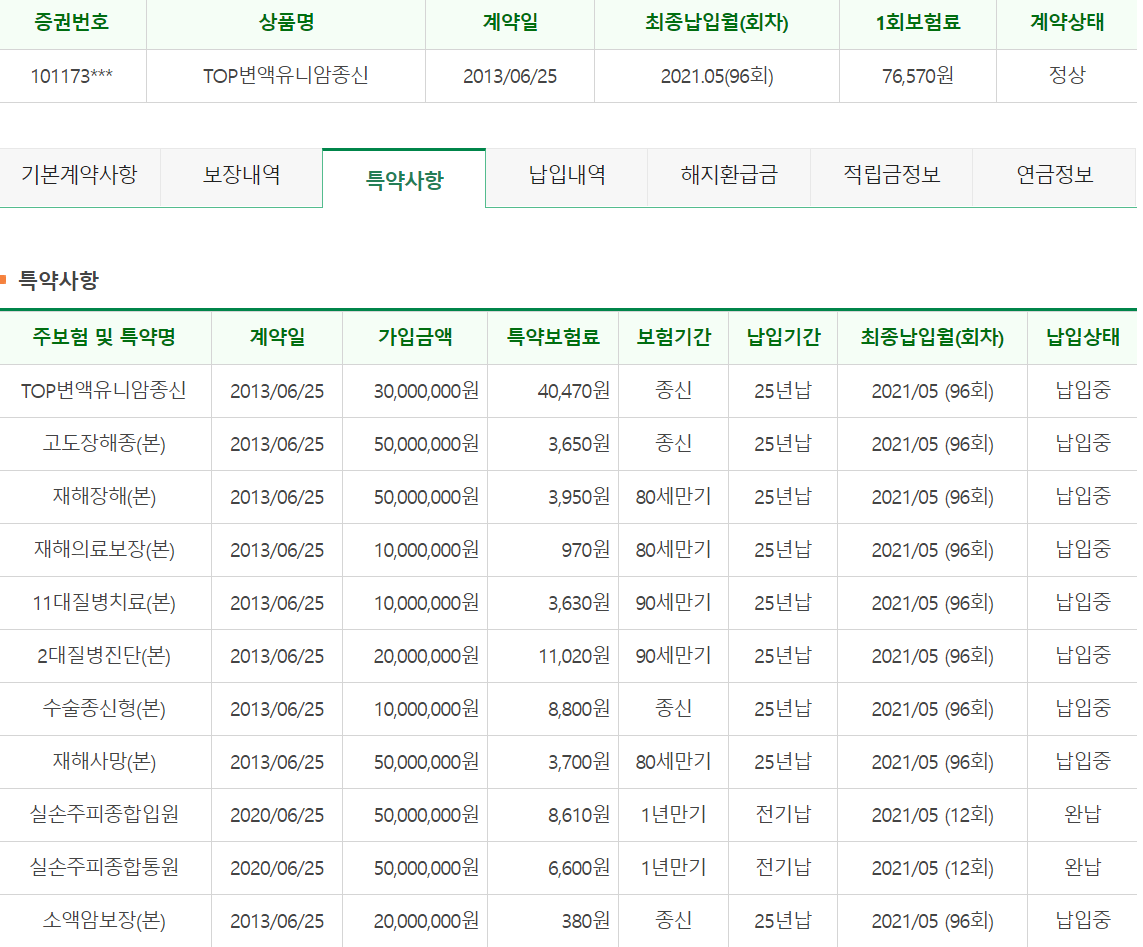Switch to the 보장내역 tab
This screenshot has height=947, width=1143.
click(241, 175)
